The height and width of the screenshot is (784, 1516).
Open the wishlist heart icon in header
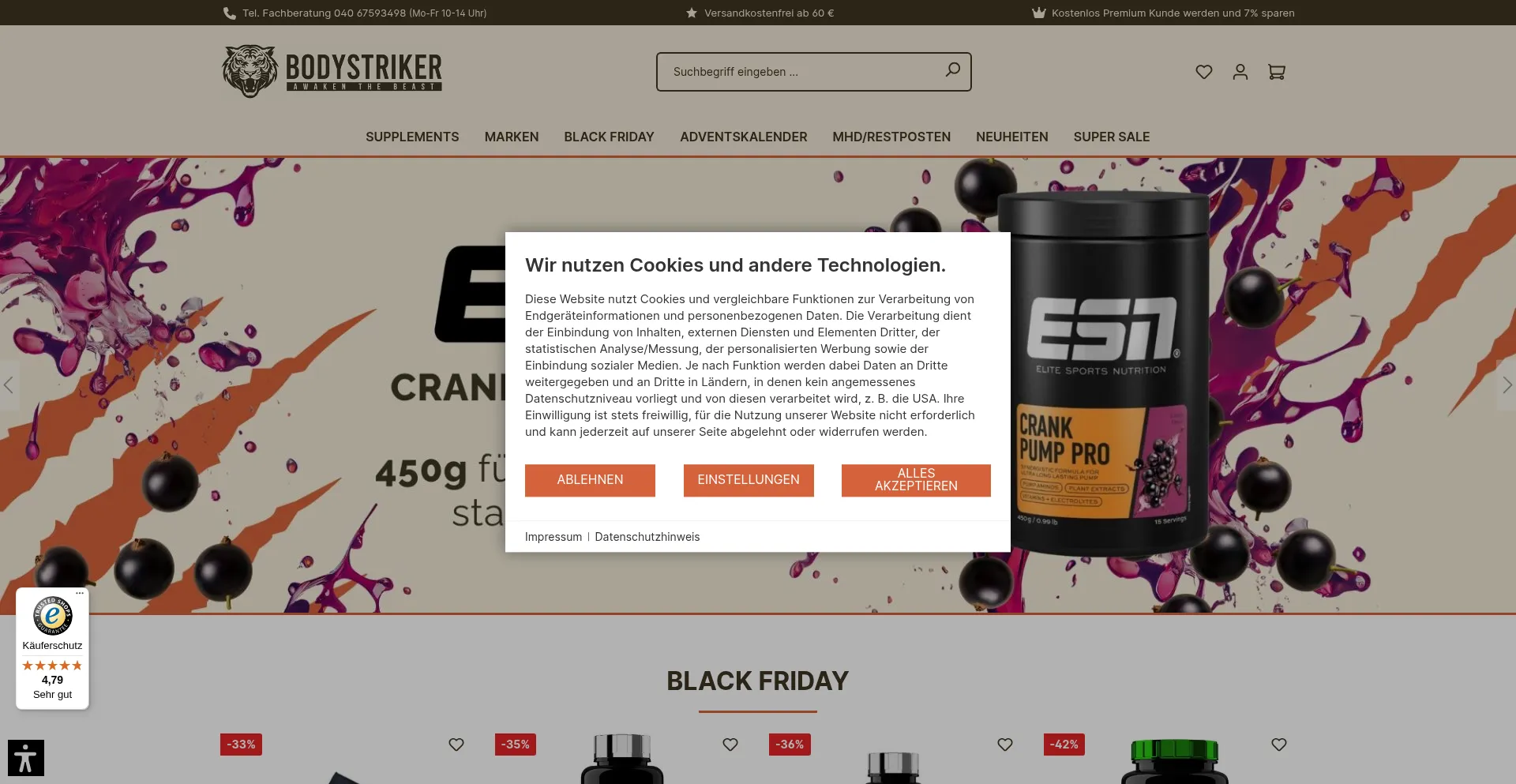point(1203,72)
